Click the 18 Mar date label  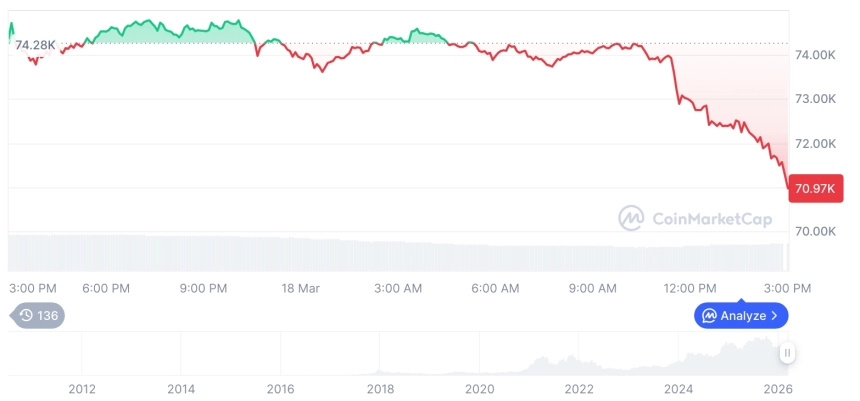[301, 288]
